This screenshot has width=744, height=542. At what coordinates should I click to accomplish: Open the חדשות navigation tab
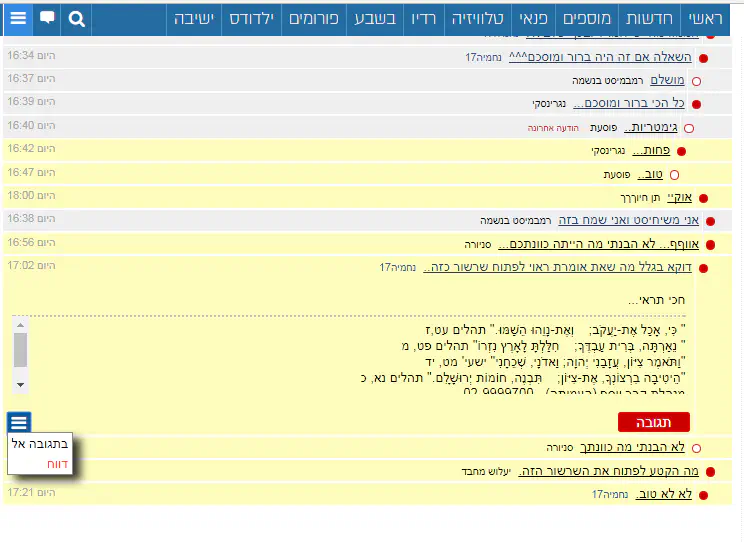click(x=649, y=18)
